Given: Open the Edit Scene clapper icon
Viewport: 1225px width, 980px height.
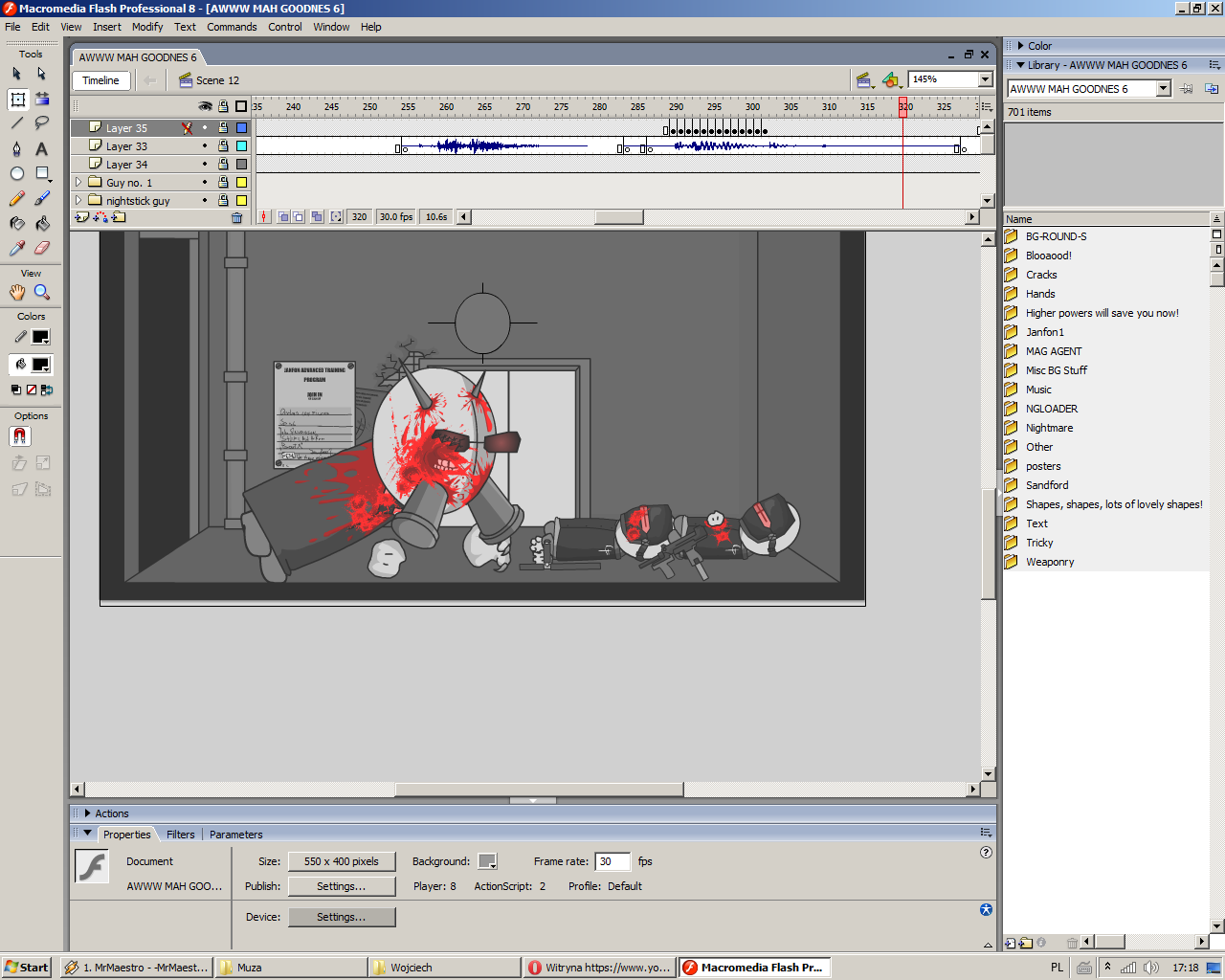Looking at the screenshot, I should coord(865,80).
